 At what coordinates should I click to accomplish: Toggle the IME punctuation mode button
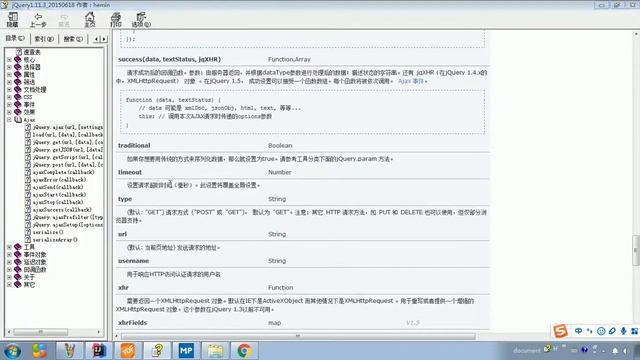tap(589, 331)
